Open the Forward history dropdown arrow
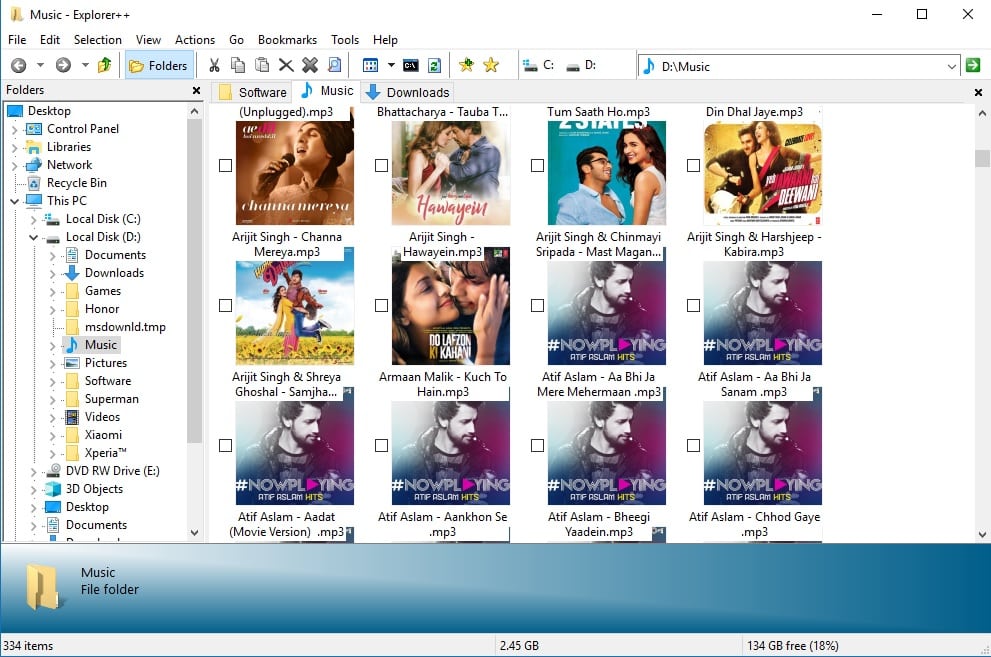The height and width of the screenshot is (657, 991). point(85,65)
